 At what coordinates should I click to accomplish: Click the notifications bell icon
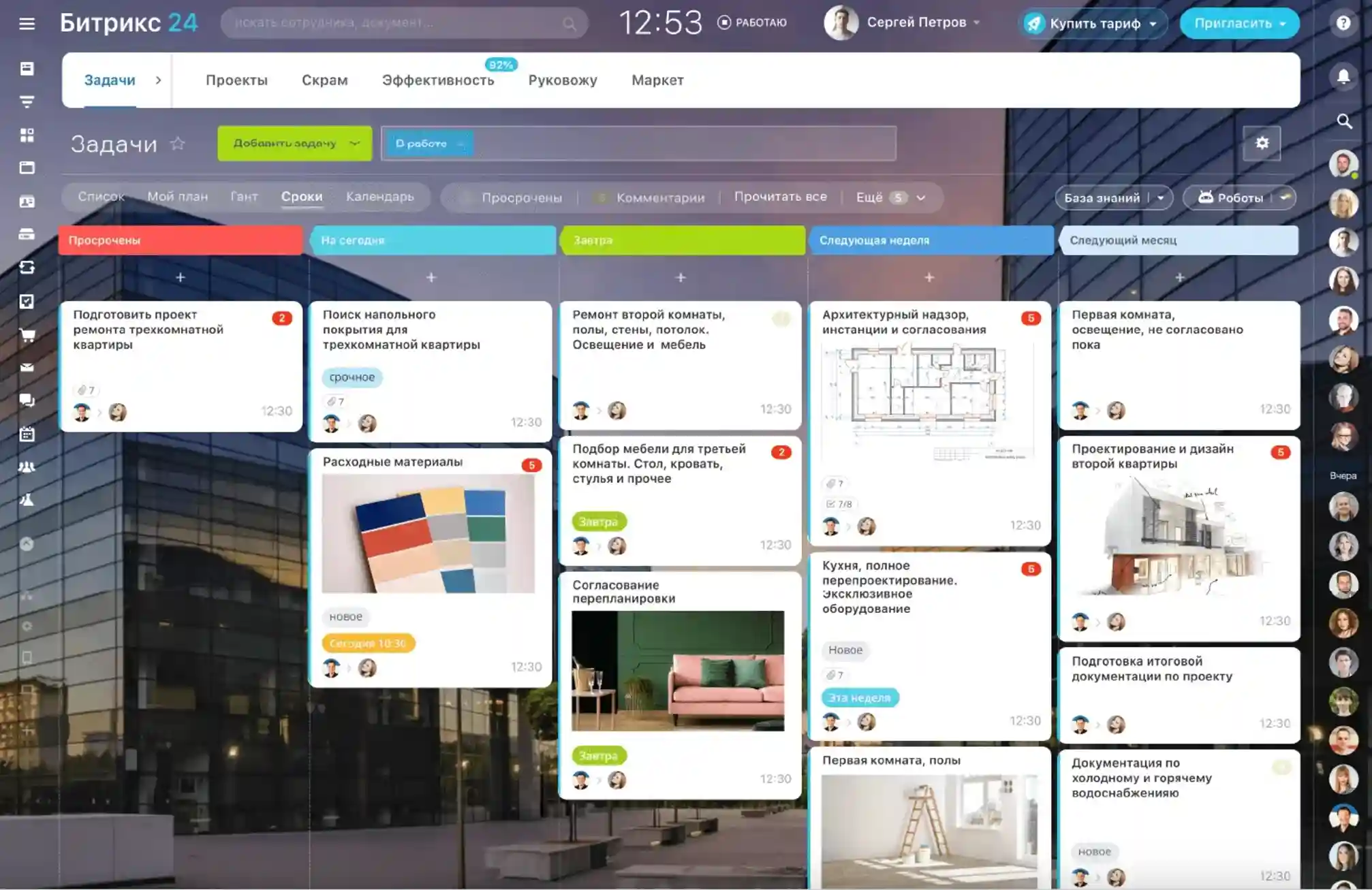(x=1343, y=76)
